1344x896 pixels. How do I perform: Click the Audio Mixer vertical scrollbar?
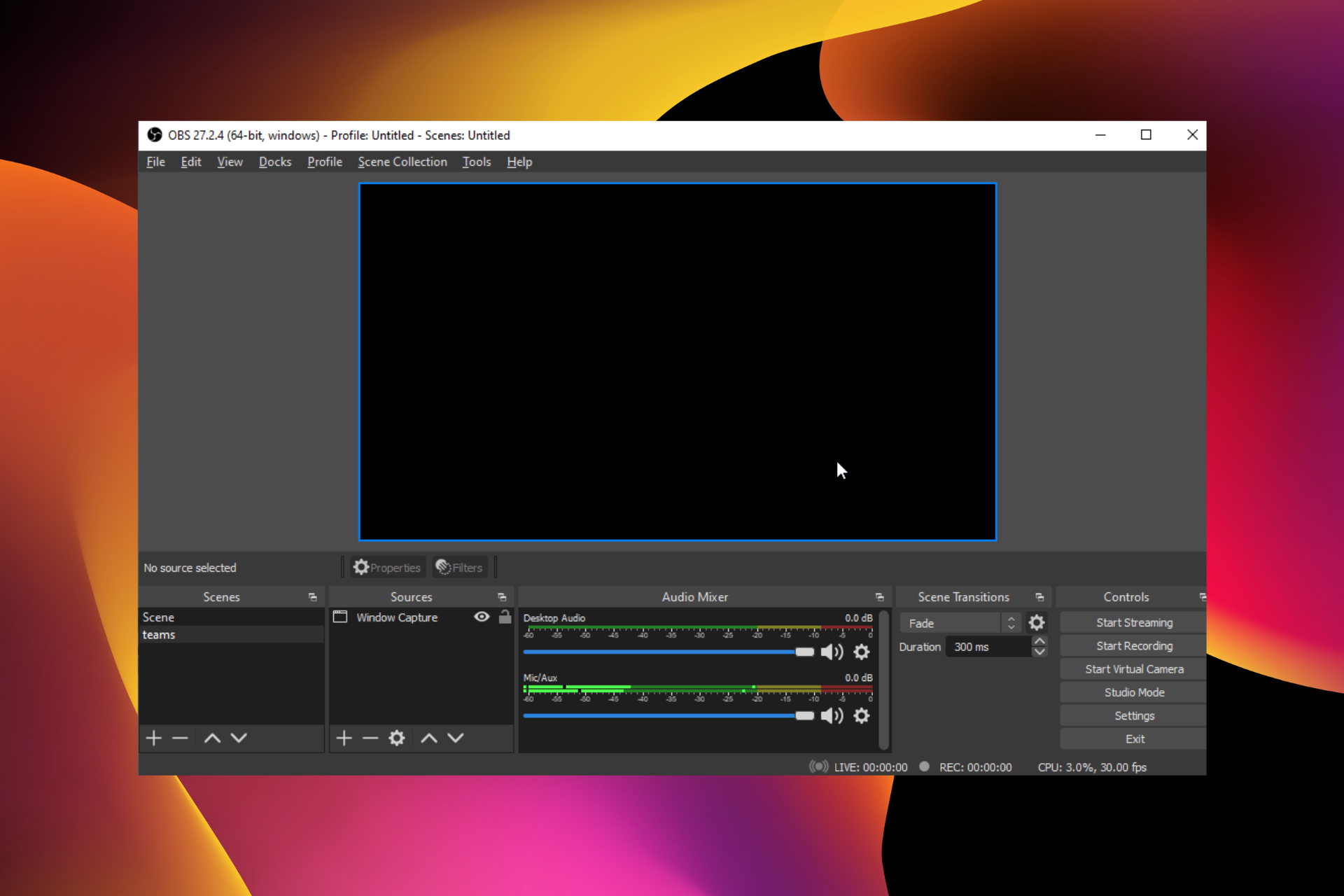(x=884, y=679)
